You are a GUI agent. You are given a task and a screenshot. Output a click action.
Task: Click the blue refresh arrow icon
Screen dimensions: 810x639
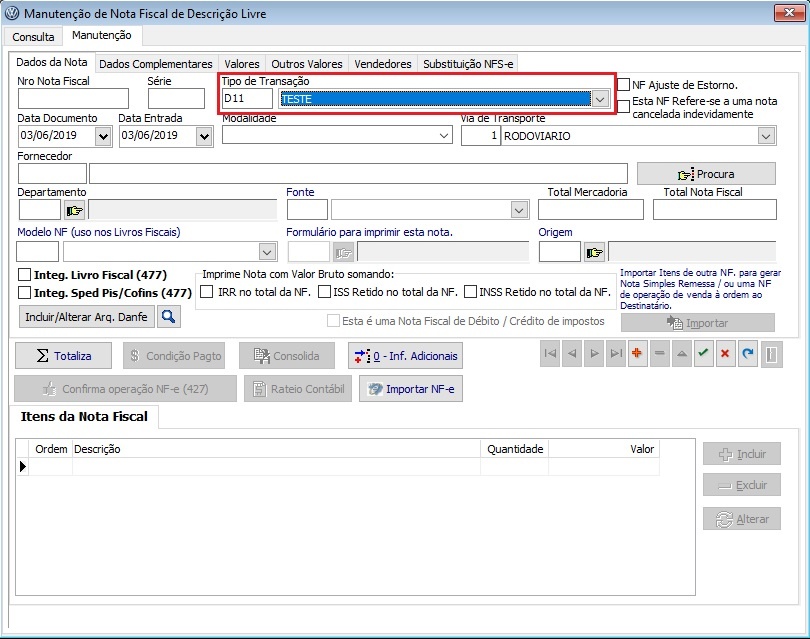coord(747,355)
